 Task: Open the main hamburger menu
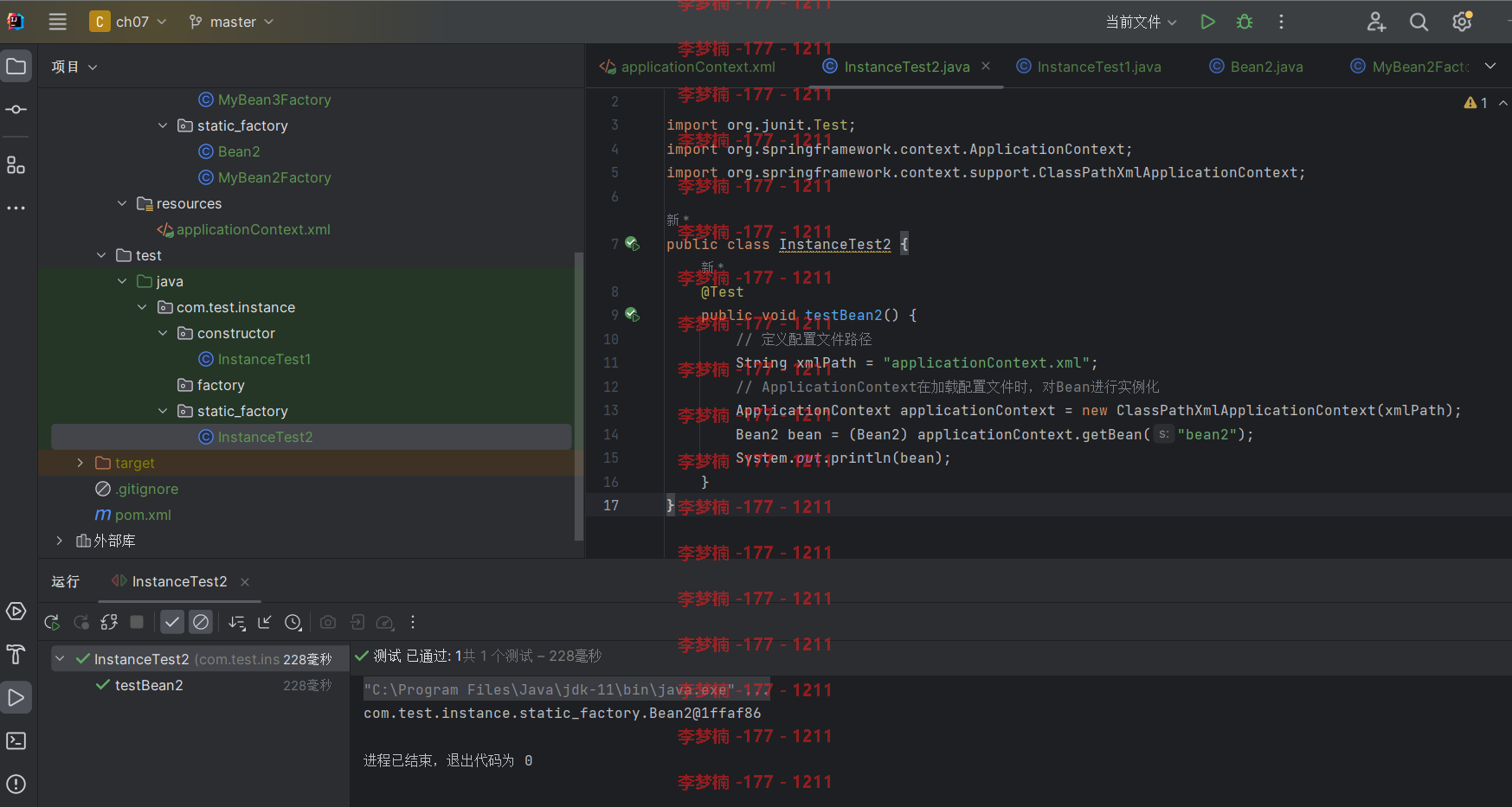tap(57, 22)
